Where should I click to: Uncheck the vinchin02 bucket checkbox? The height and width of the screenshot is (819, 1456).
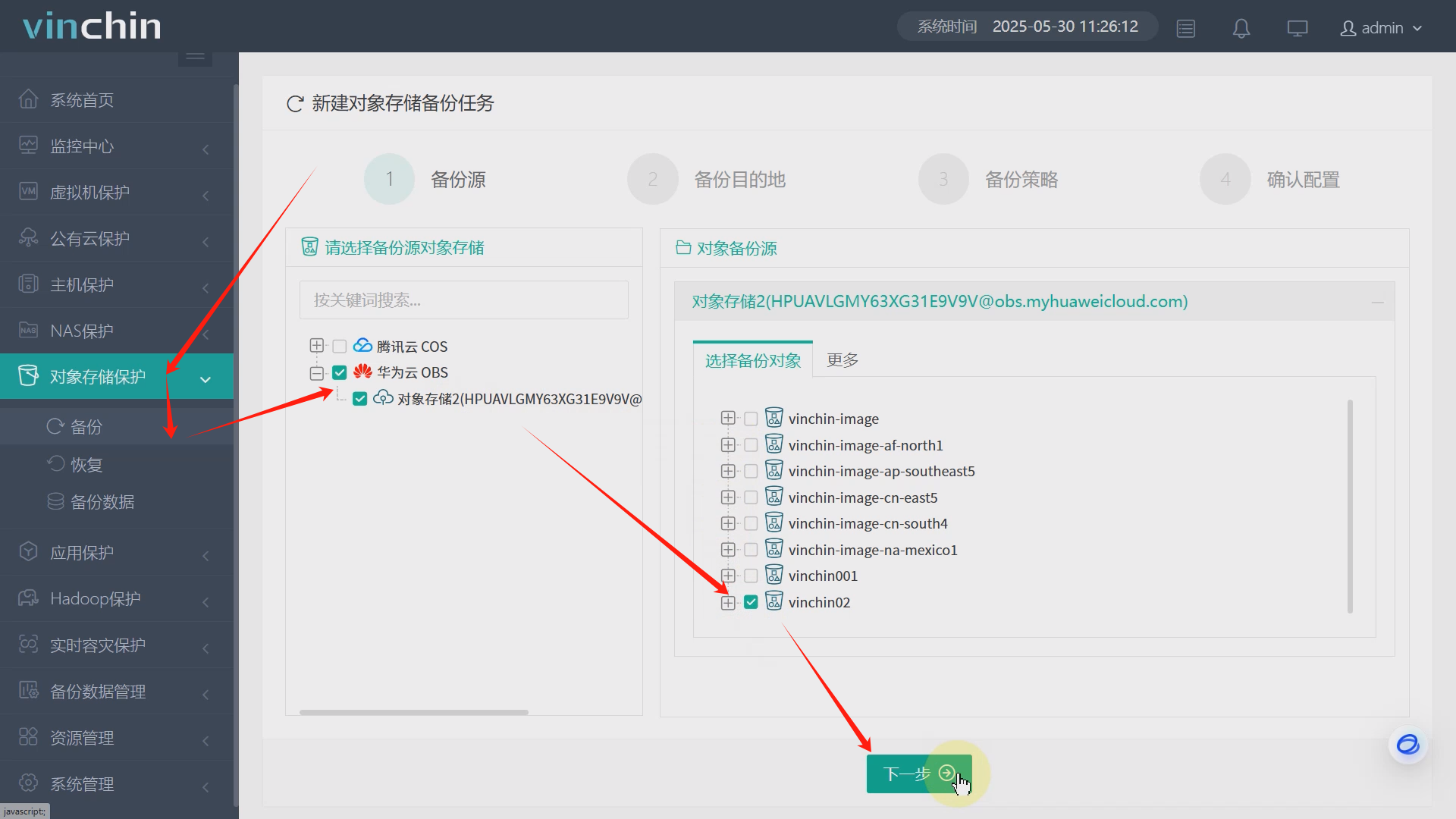(751, 602)
